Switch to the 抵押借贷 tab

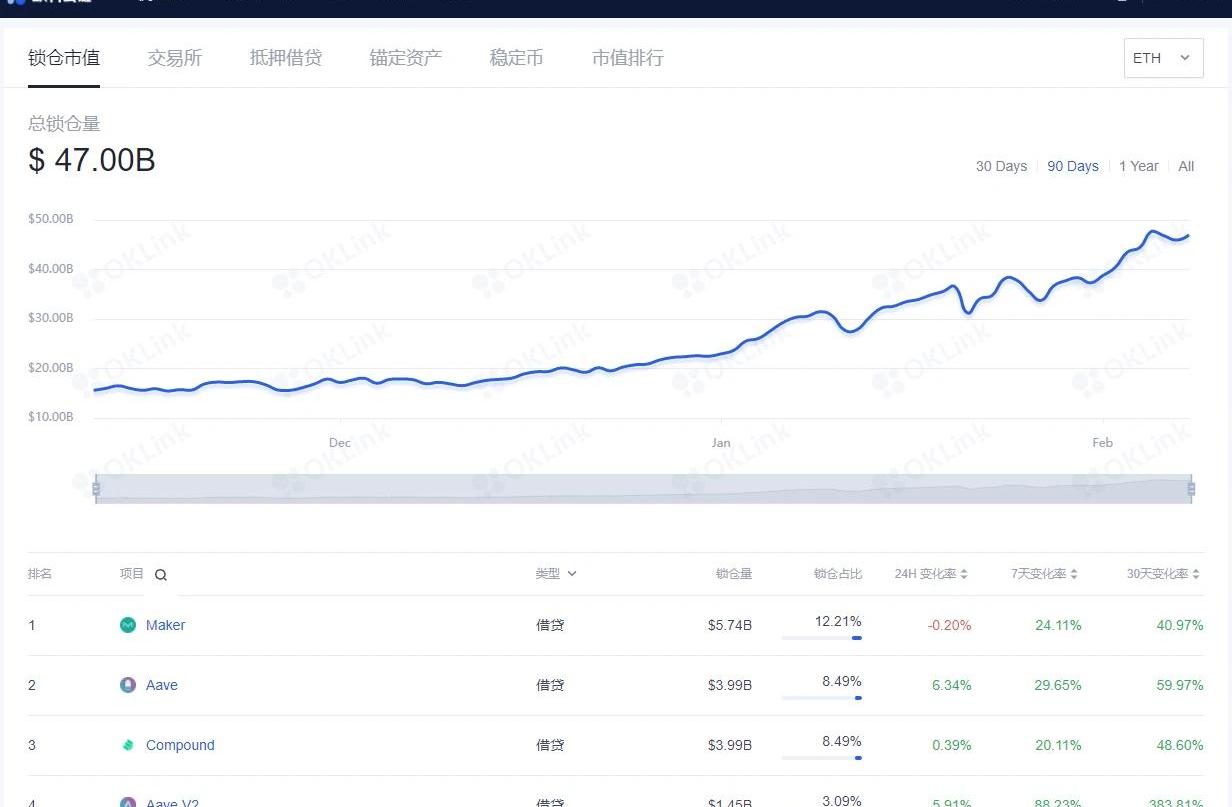286,58
